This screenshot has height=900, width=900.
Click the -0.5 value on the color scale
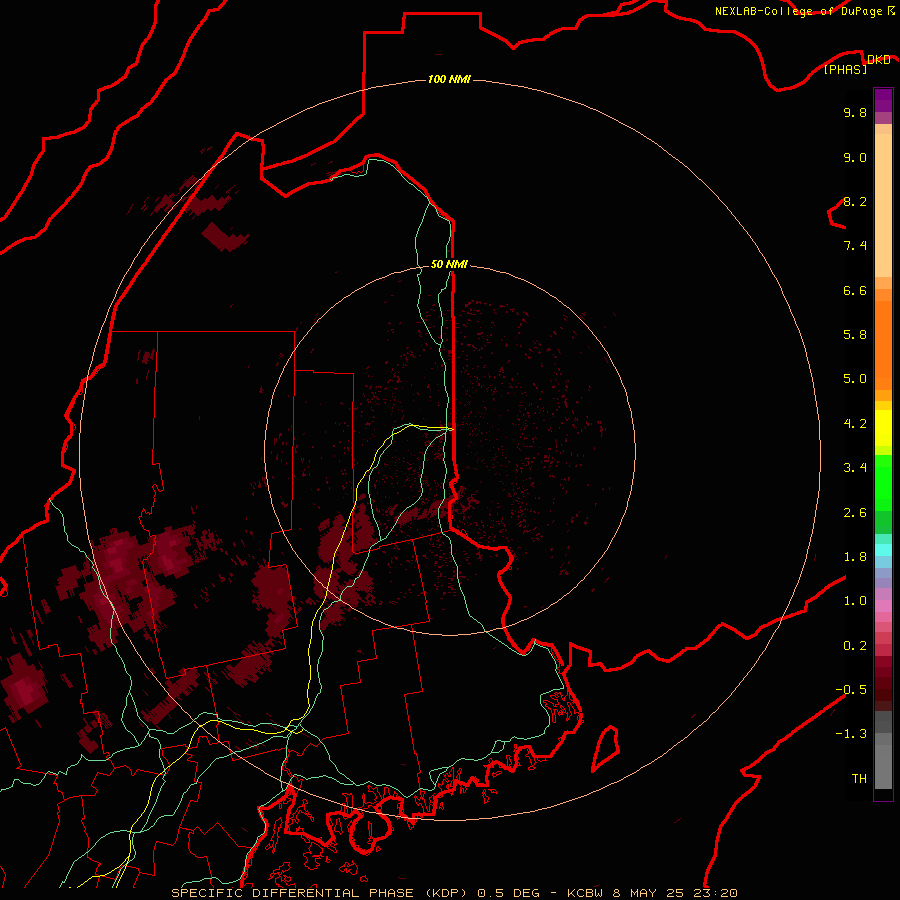[x=851, y=690]
